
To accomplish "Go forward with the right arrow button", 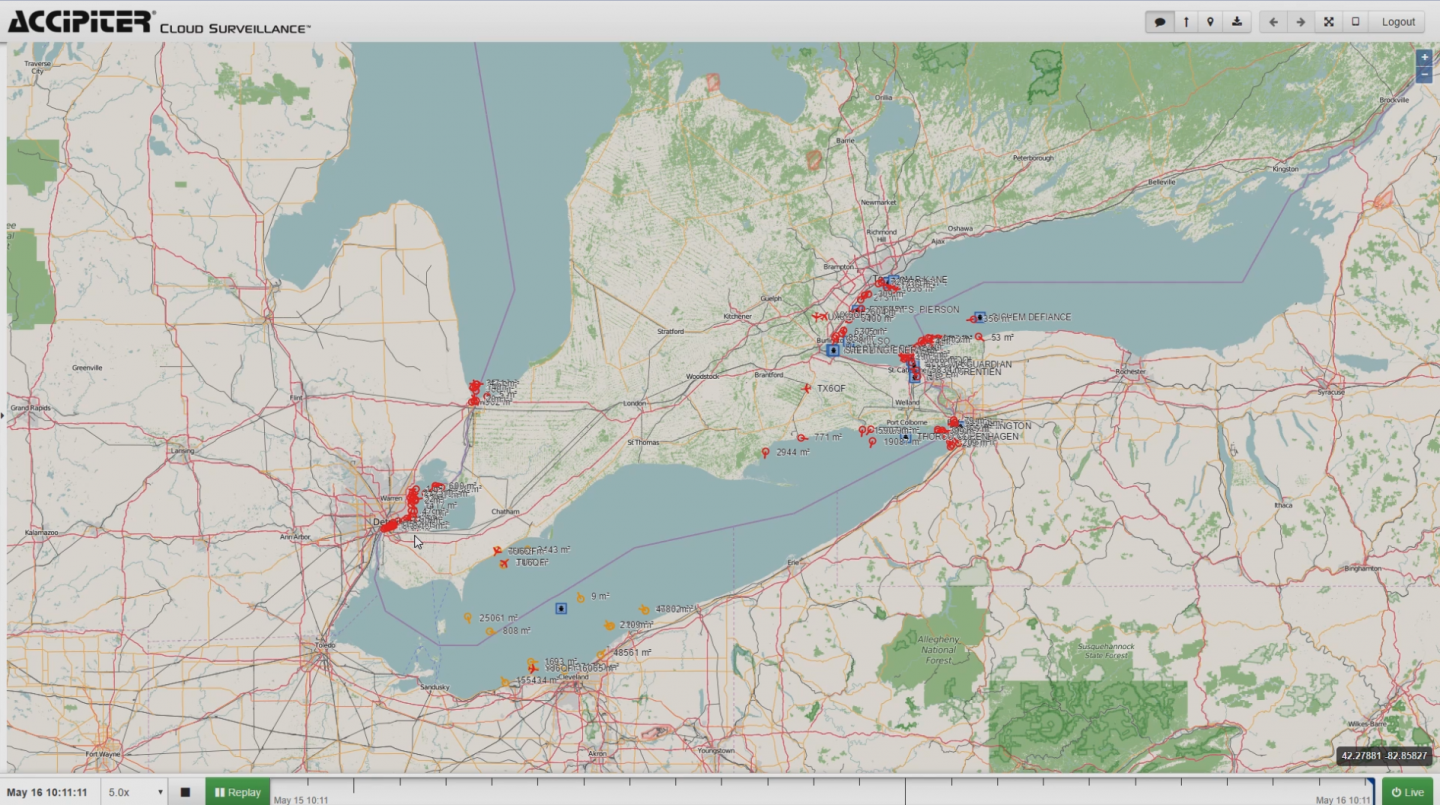I will click(x=1300, y=22).
